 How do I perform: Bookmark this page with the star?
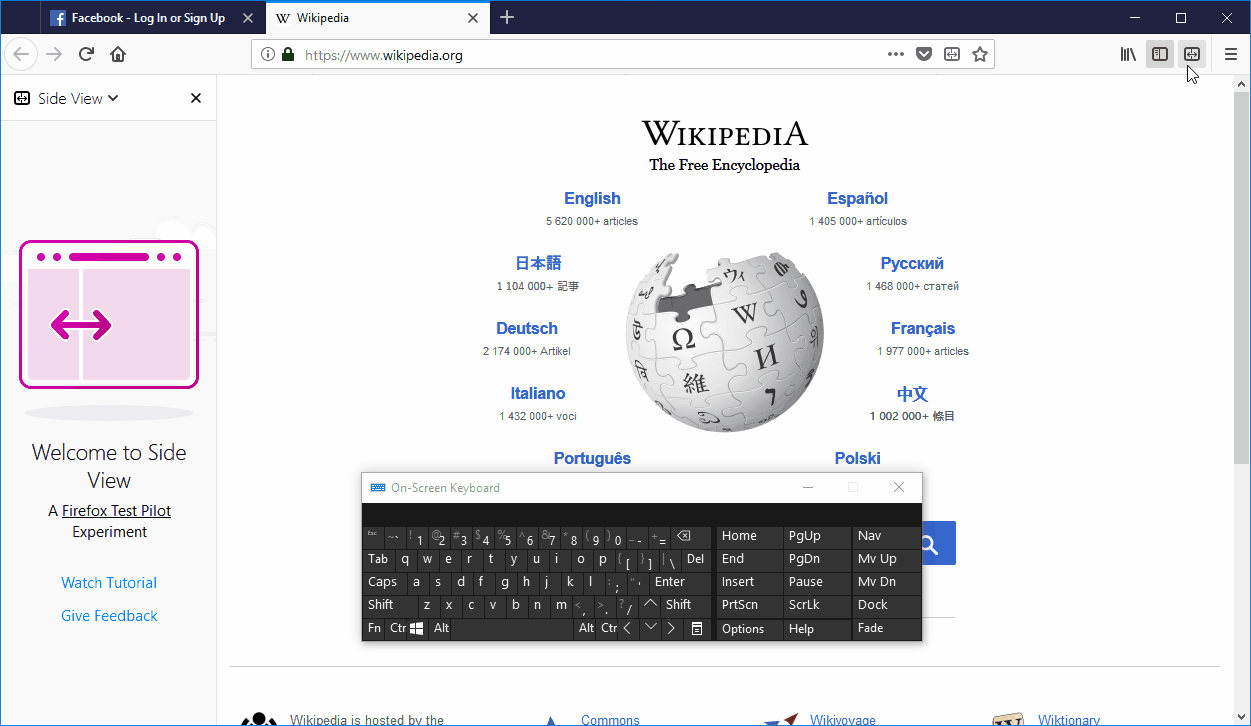980,54
